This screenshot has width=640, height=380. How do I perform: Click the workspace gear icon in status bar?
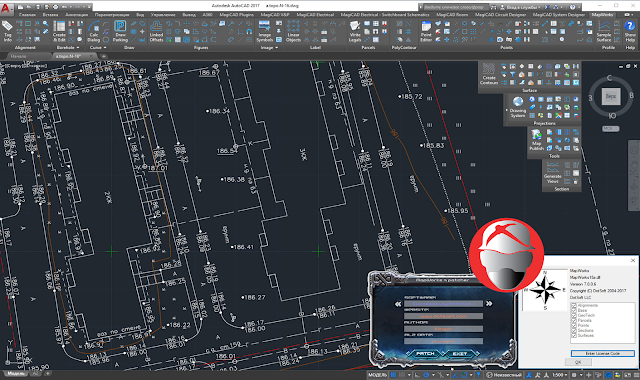(574, 375)
